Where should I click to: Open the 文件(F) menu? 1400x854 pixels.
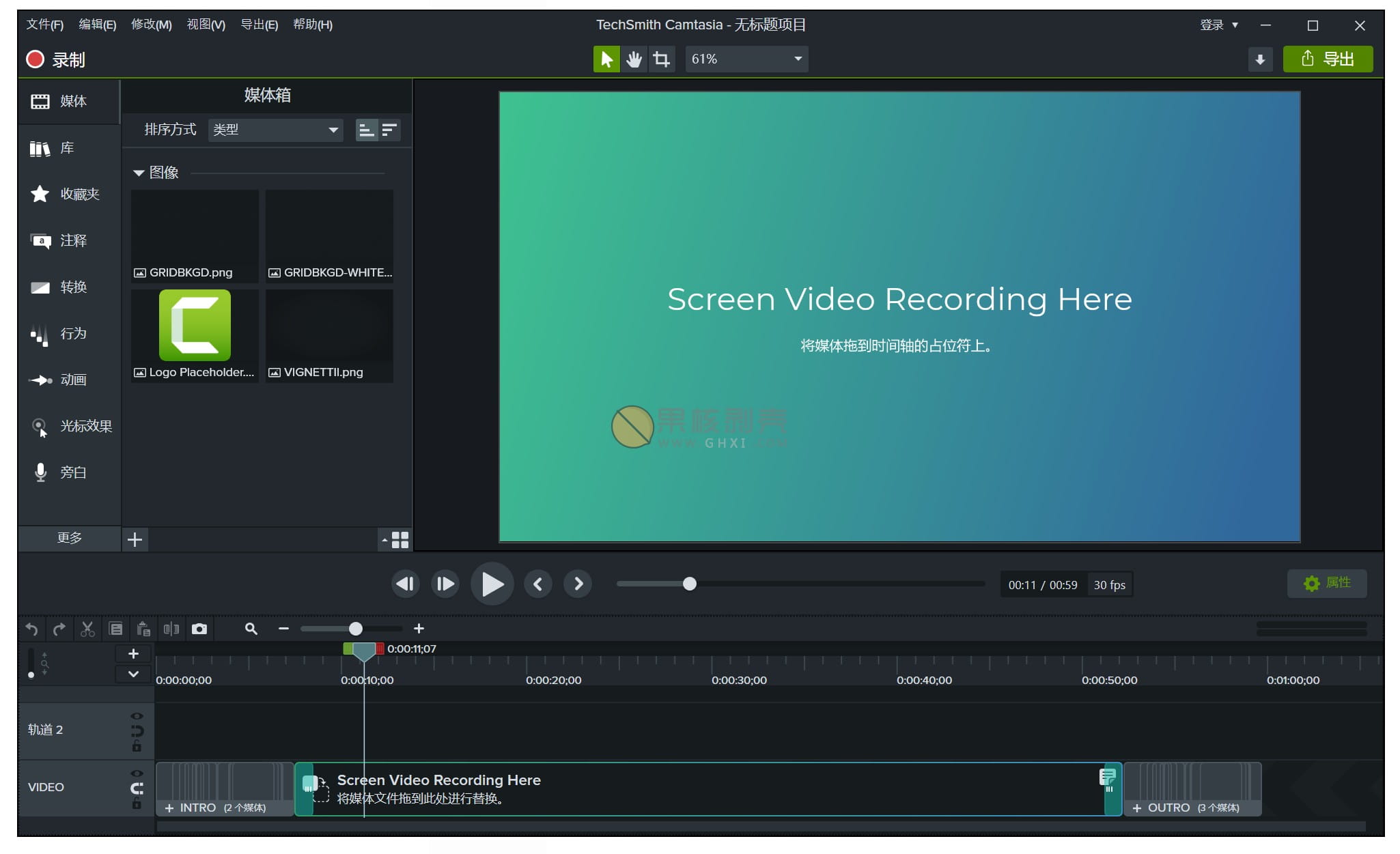[45, 25]
